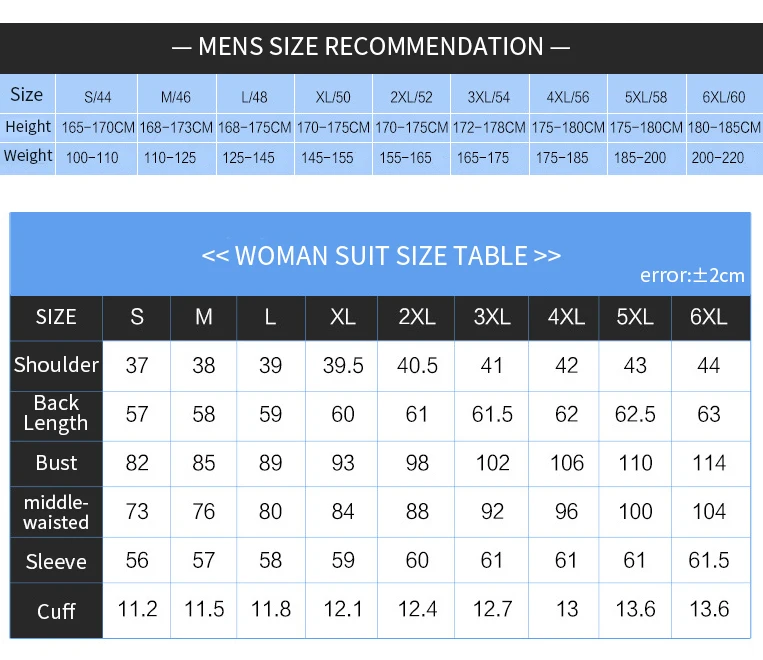Select the Weight row label
The width and height of the screenshot is (763, 660).
click(28, 156)
